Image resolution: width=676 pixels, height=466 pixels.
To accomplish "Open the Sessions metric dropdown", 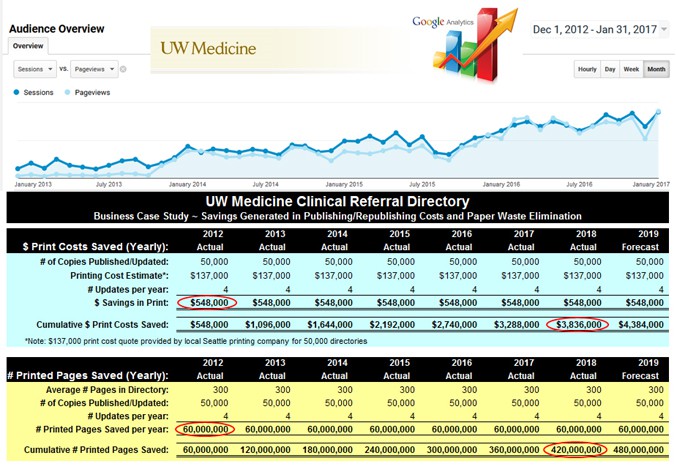I will coord(35,69).
